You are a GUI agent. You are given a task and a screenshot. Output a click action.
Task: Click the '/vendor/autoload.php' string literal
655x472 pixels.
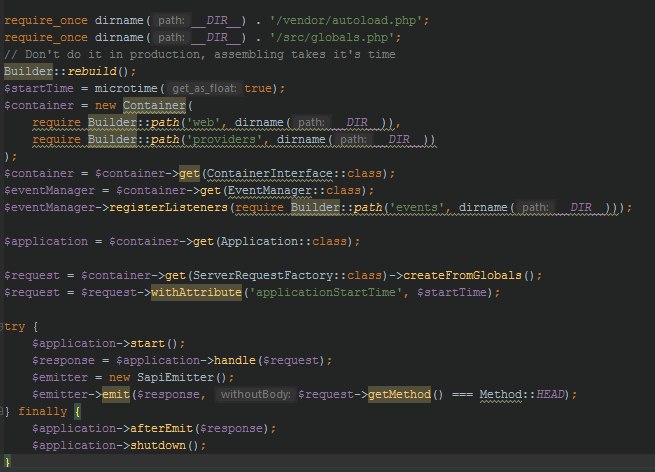346,20
